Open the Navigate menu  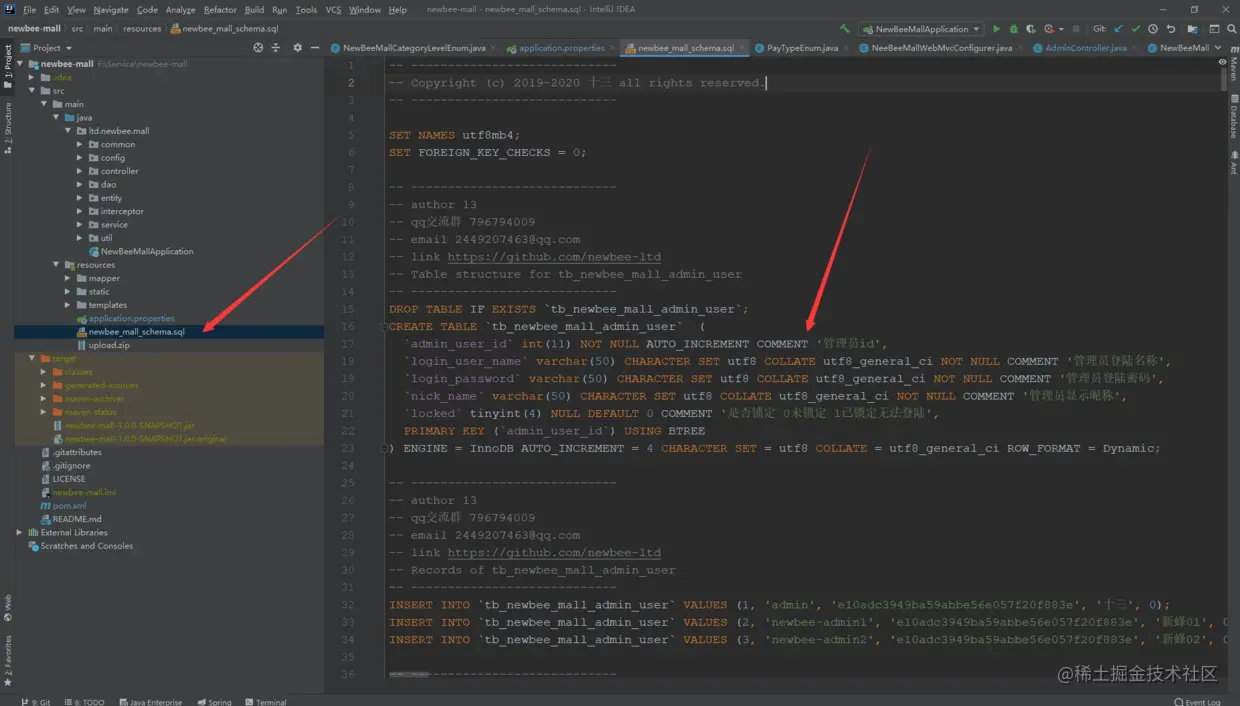pyautogui.click(x=111, y=9)
